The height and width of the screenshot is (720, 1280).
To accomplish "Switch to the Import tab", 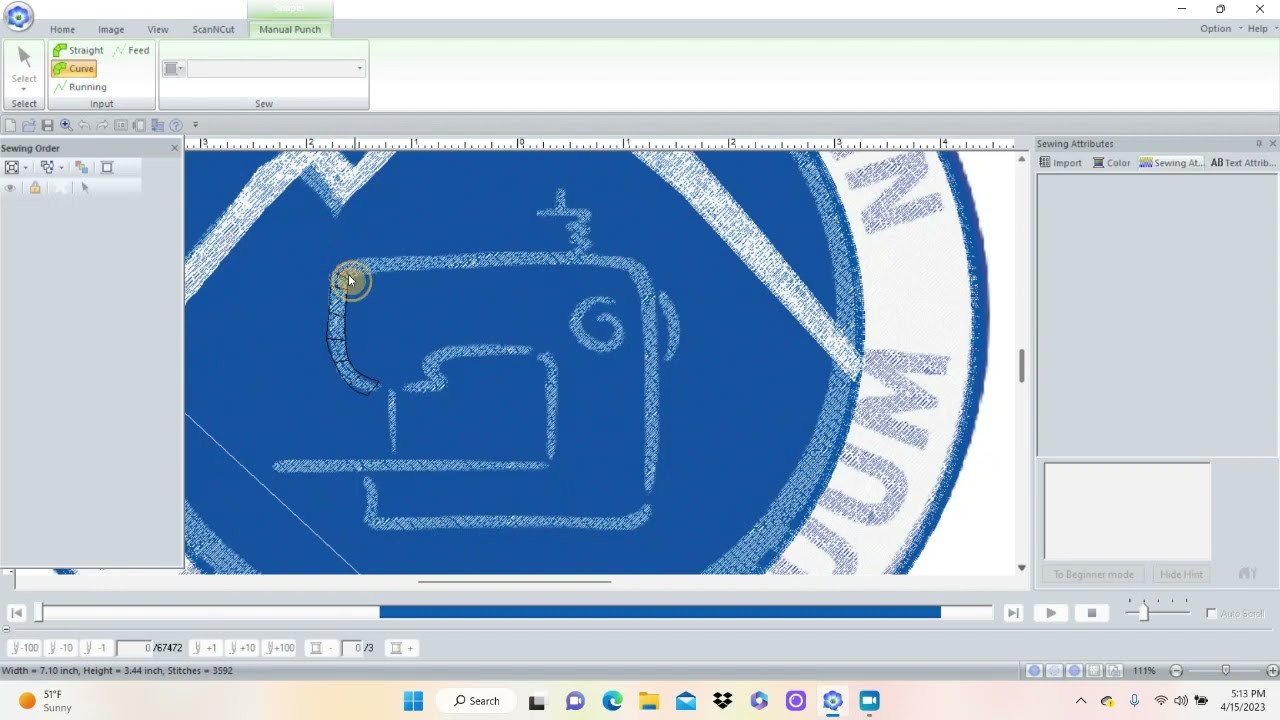I will [x=1061, y=163].
